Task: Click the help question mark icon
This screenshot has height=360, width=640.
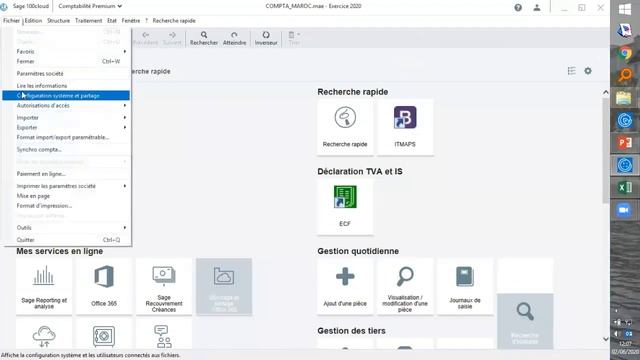Action: pos(518,7)
